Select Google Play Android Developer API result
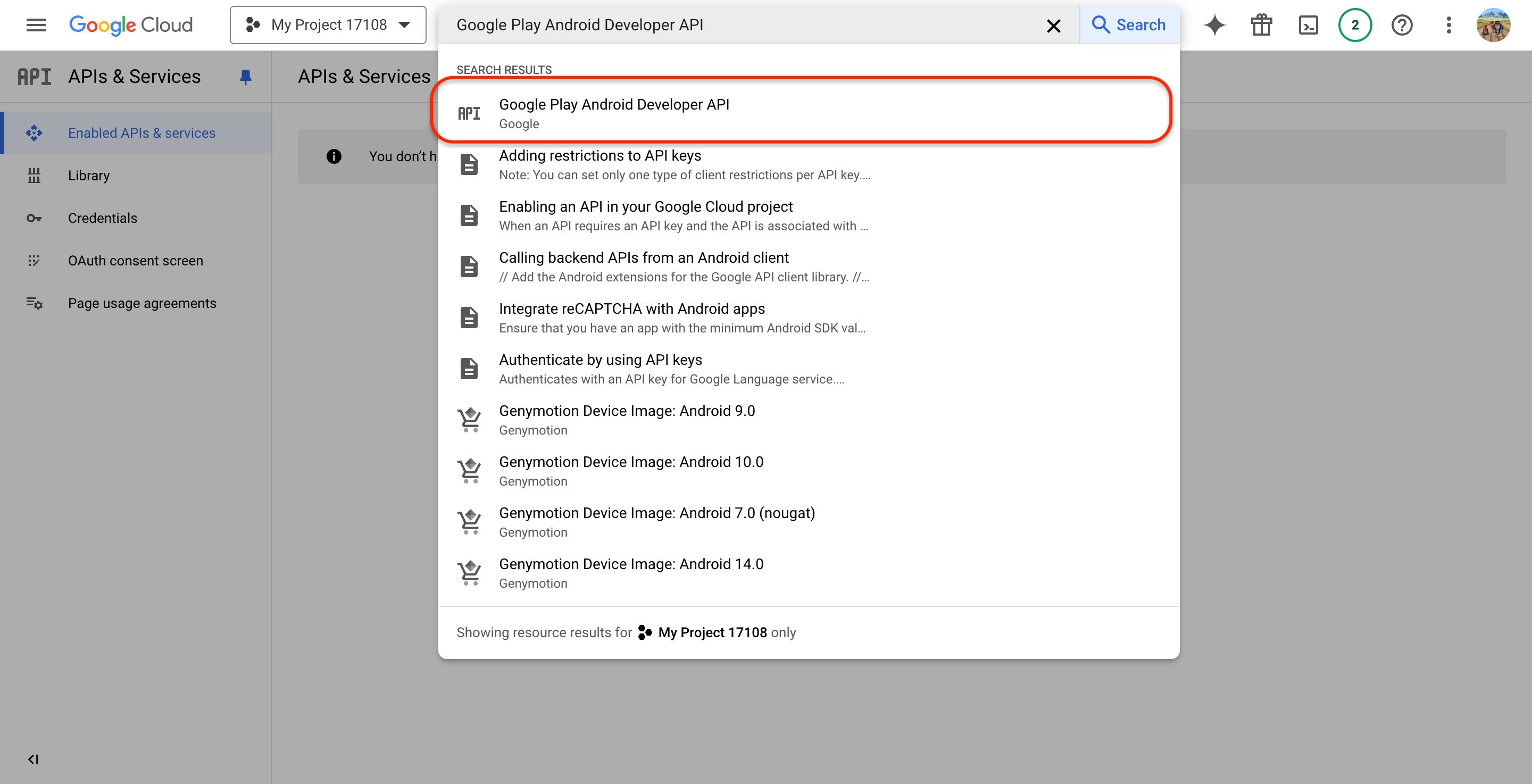The image size is (1532, 784). (614, 112)
